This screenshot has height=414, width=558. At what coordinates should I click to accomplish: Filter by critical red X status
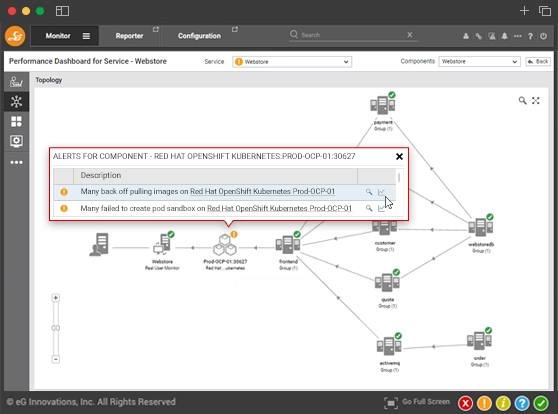pyautogui.click(x=465, y=403)
